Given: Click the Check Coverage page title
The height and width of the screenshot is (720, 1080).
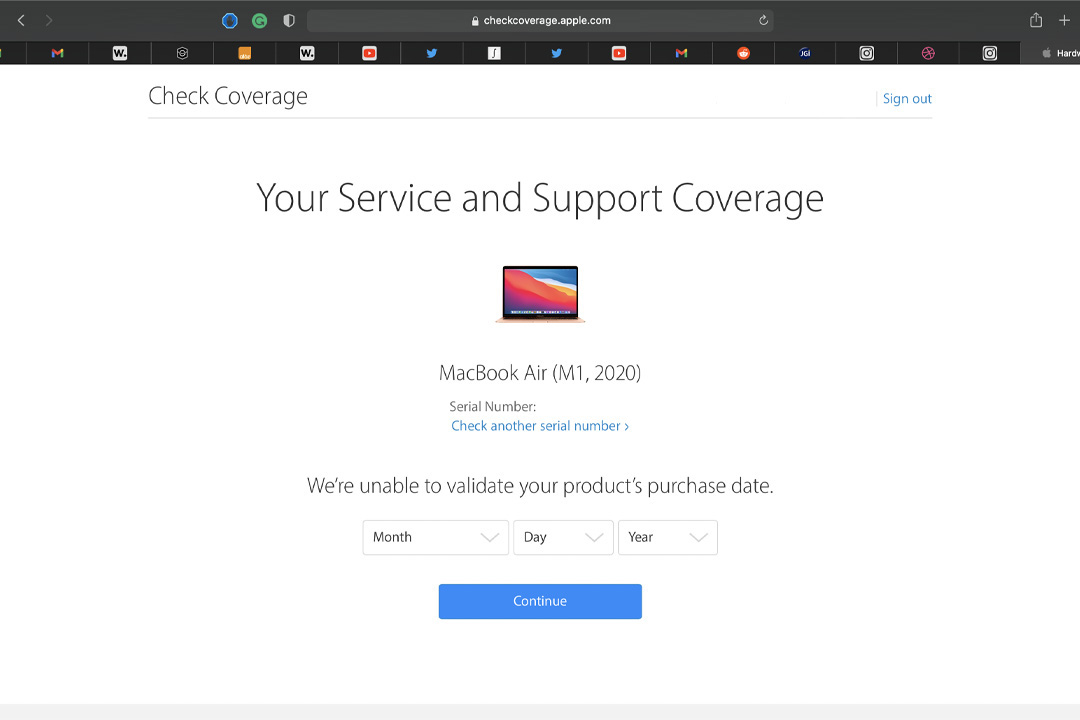Looking at the screenshot, I should pos(228,96).
